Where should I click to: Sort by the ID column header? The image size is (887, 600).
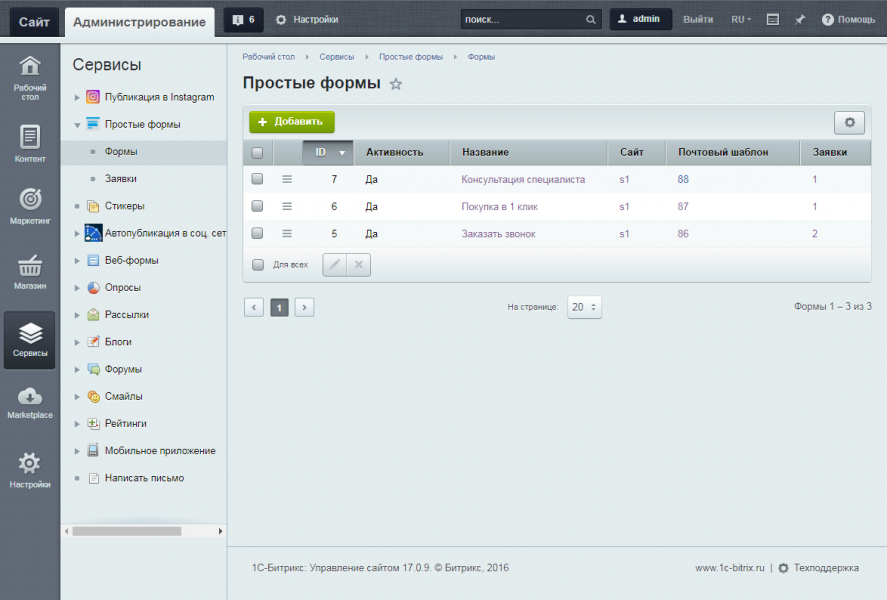[328, 153]
